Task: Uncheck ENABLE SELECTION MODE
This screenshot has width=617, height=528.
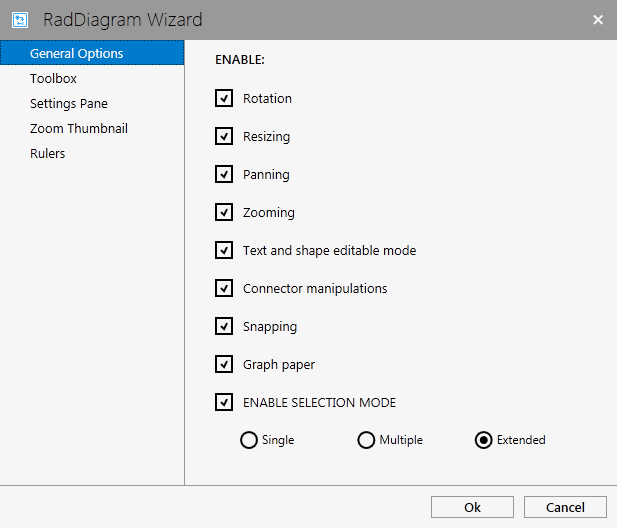Action: click(x=224, y=402)
